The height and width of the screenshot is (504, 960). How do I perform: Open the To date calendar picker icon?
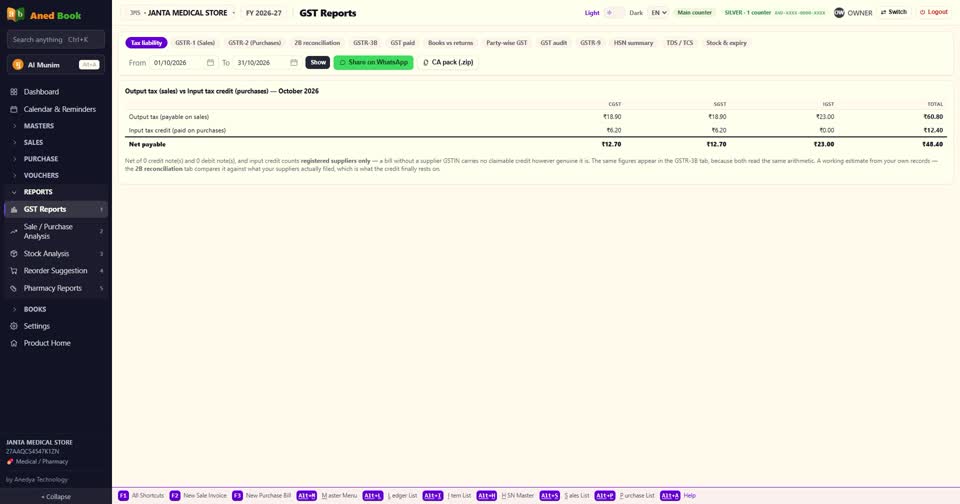(x=294, y=62)
